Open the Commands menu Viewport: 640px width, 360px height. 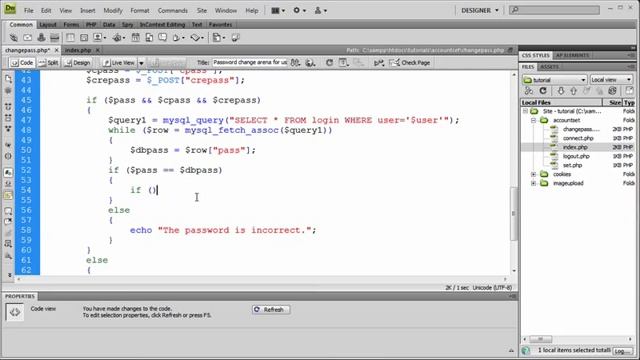coord(173,10)
